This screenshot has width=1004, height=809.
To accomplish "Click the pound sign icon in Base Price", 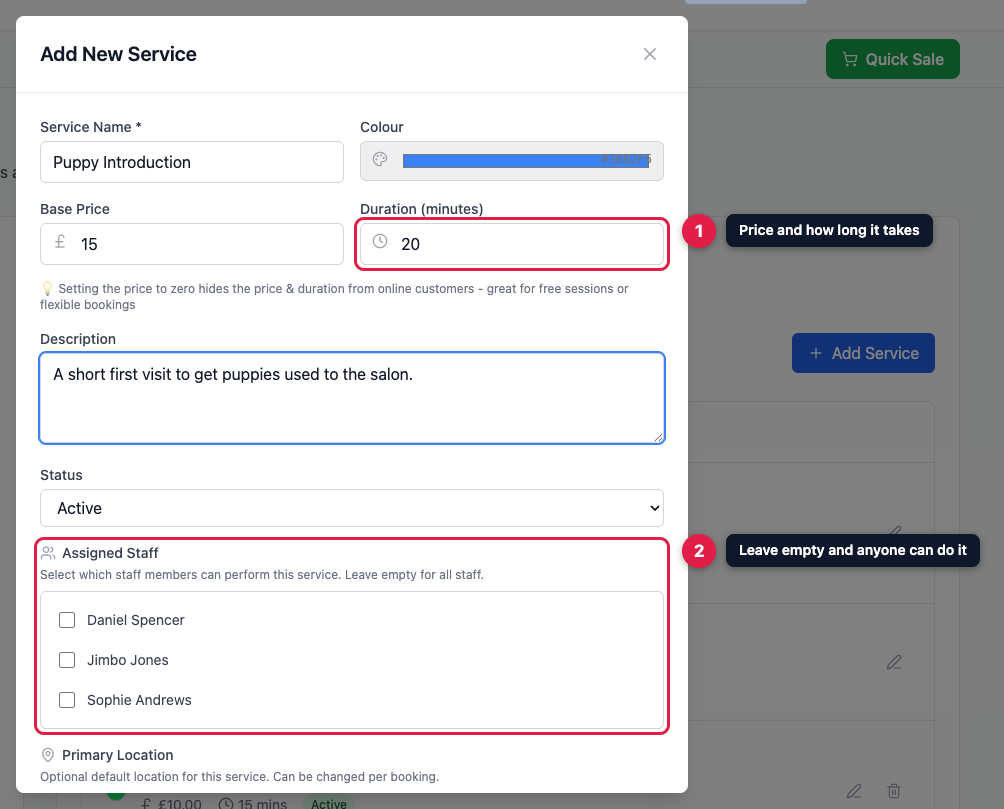I will (x=60, y=241).
